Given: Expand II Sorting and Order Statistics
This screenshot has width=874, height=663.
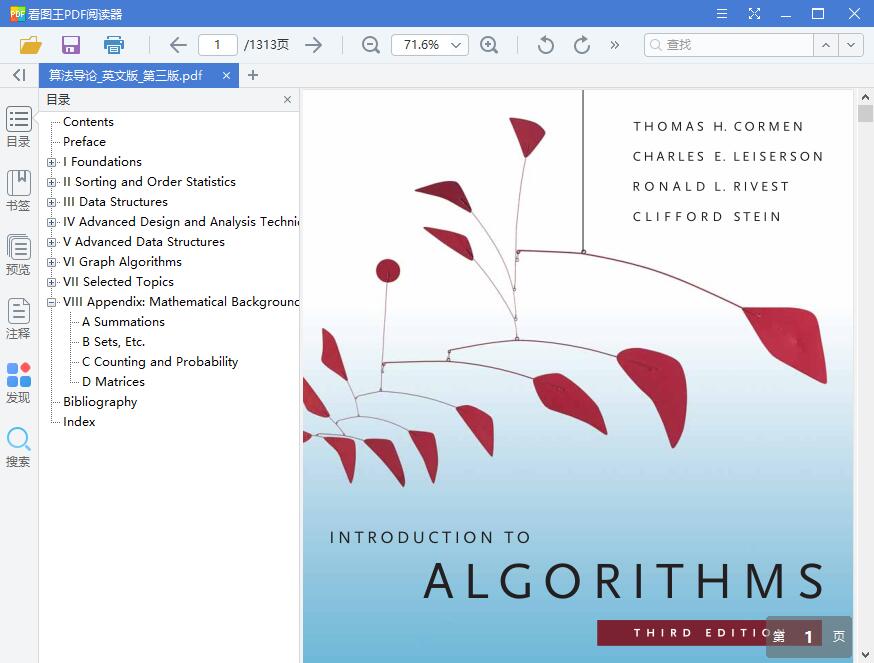Looking at the screenshot, I should (x=51, y=182).
